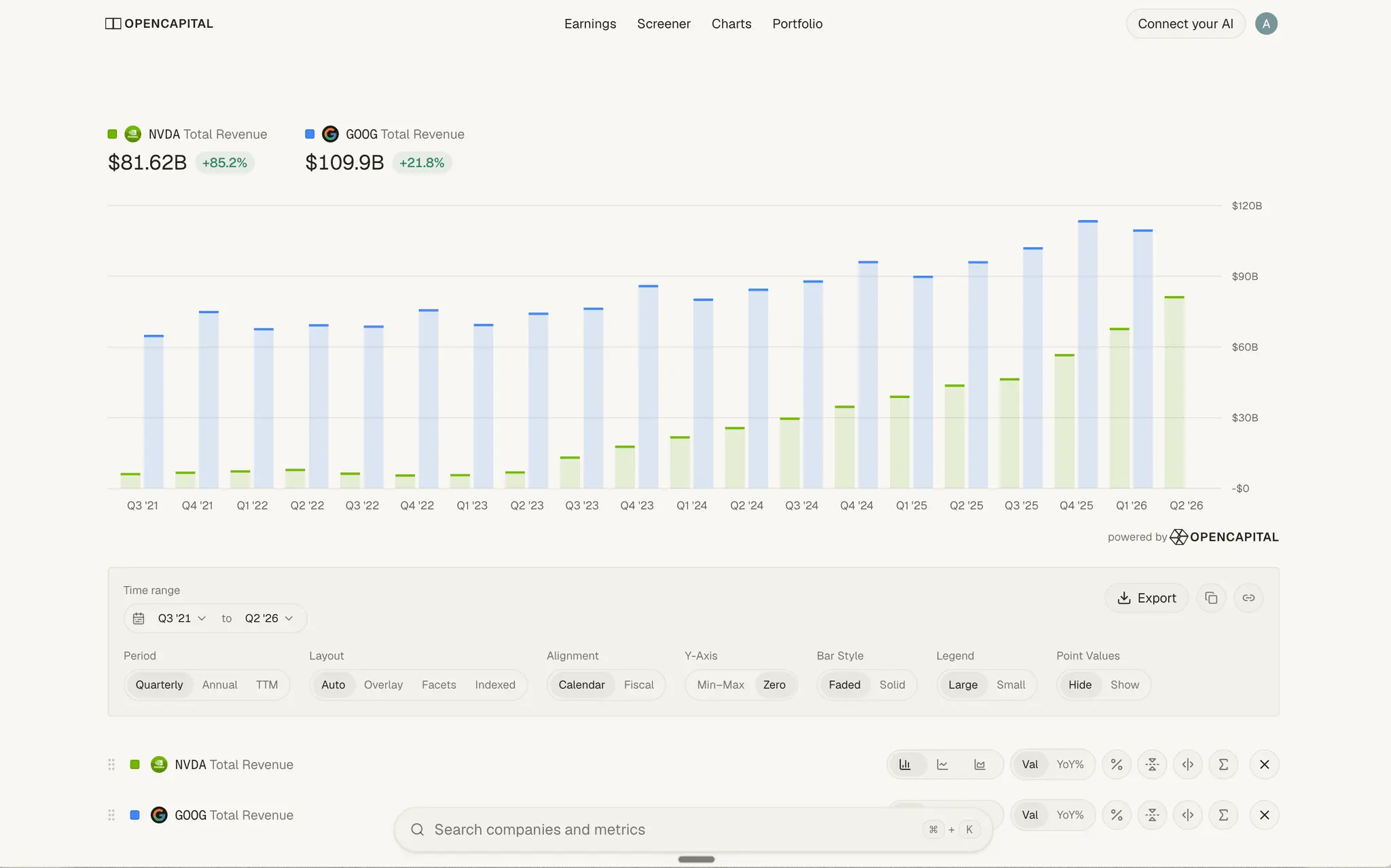1391x868 pixels.
Task: Select Val mode in NVDA row
Action: [1030, 764]
